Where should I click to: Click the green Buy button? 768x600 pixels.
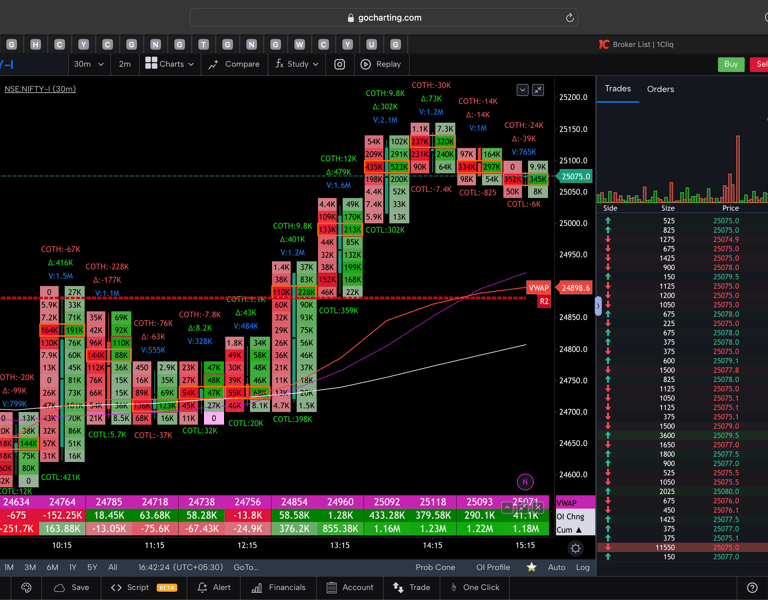[731, 64]
